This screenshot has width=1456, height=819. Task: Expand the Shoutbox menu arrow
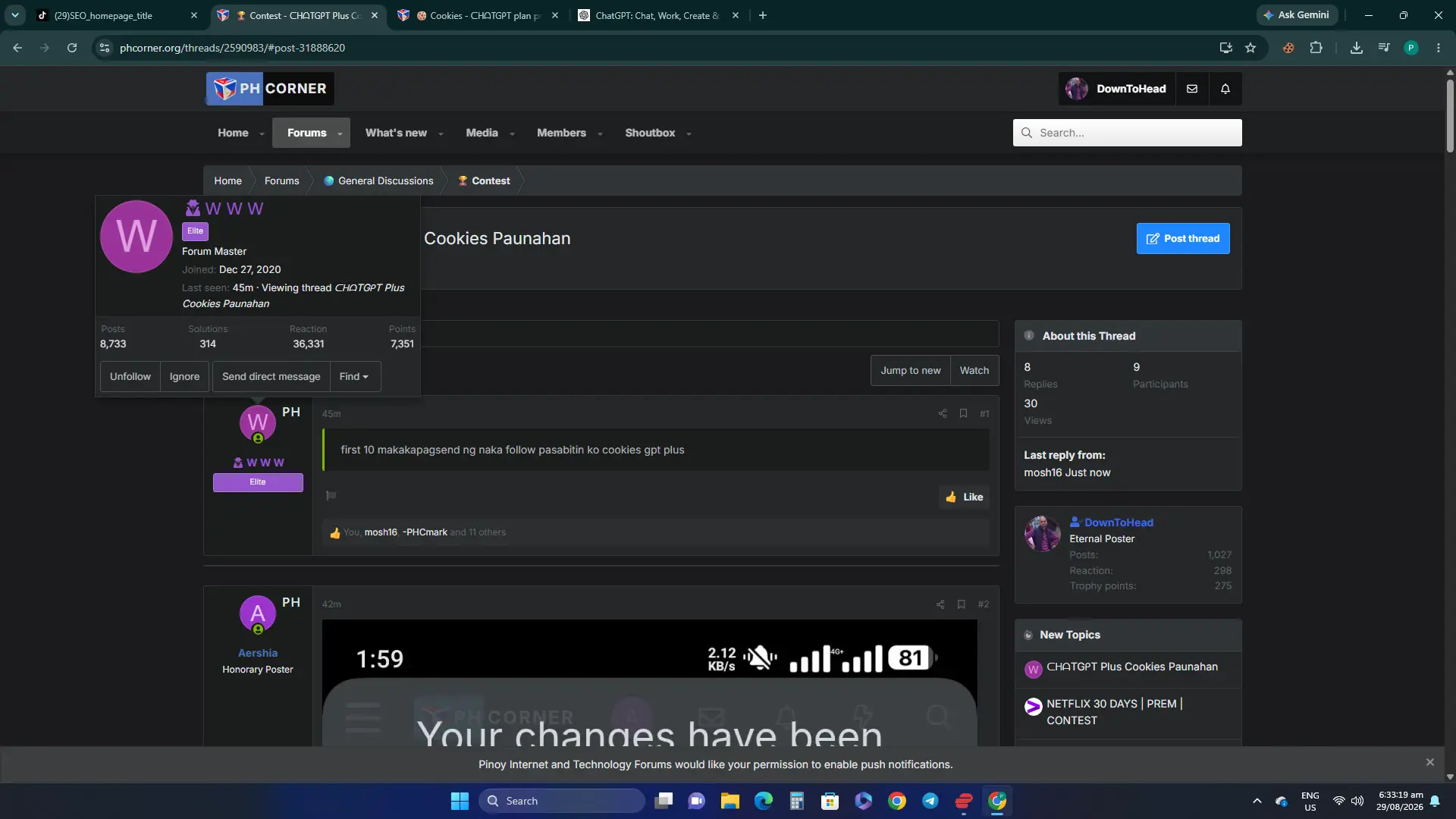click(x=689, y=133)
